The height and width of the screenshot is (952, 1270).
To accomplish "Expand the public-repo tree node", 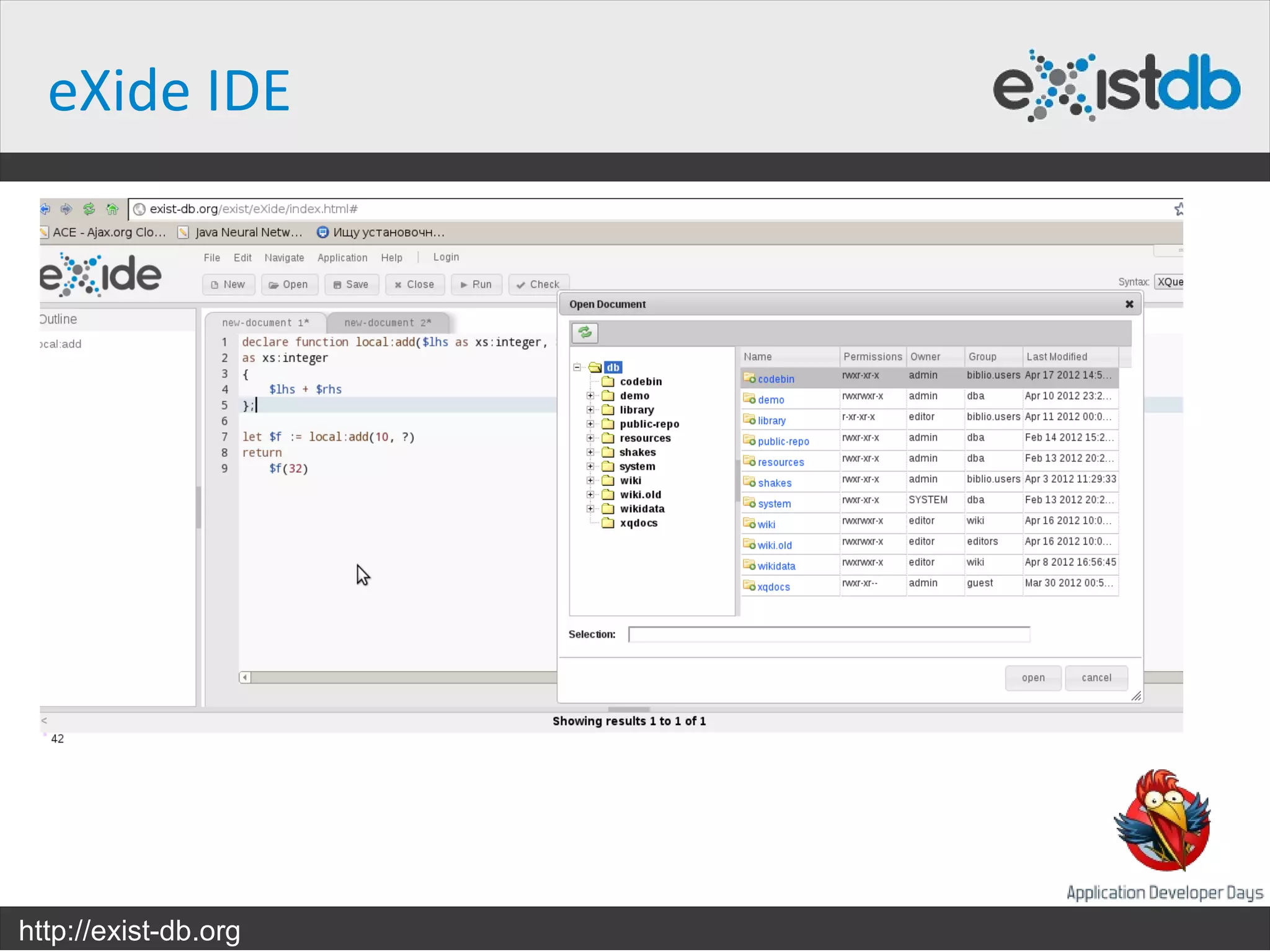I will tap(590, 424).
